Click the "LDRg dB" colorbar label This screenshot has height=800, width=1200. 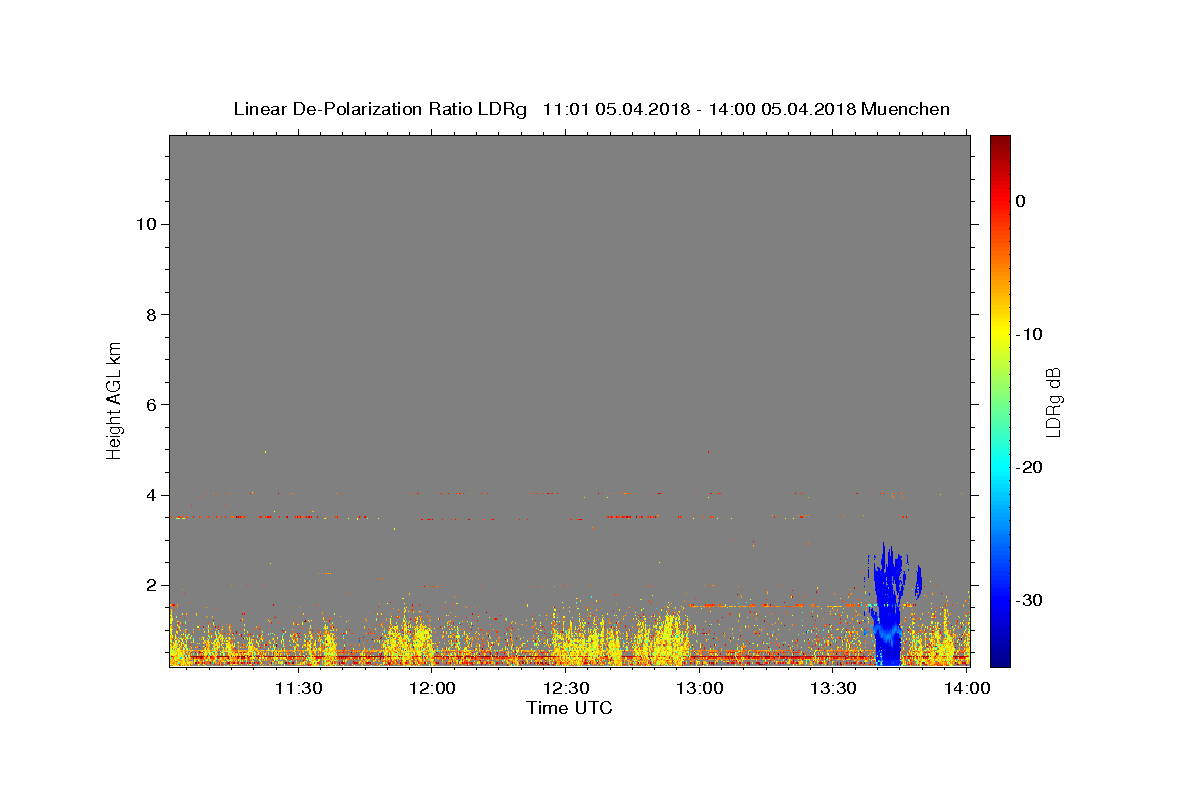tap(1053, 401)
